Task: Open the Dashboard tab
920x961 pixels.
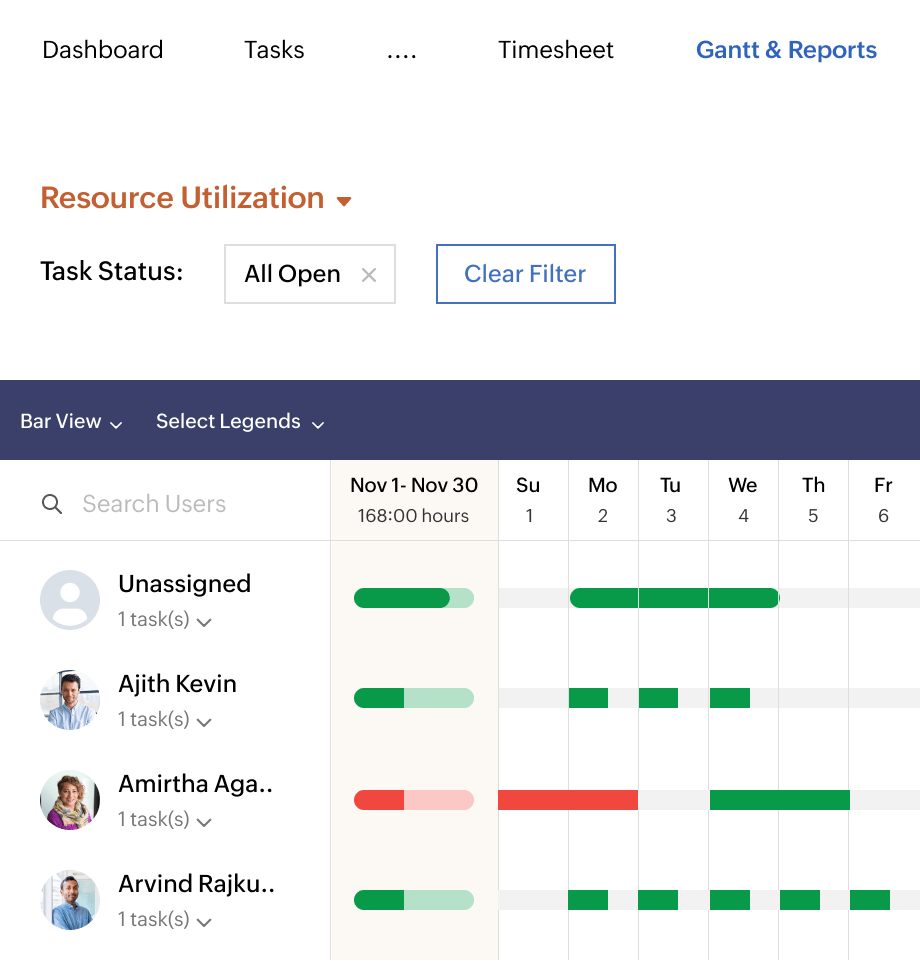Action: 103,50
